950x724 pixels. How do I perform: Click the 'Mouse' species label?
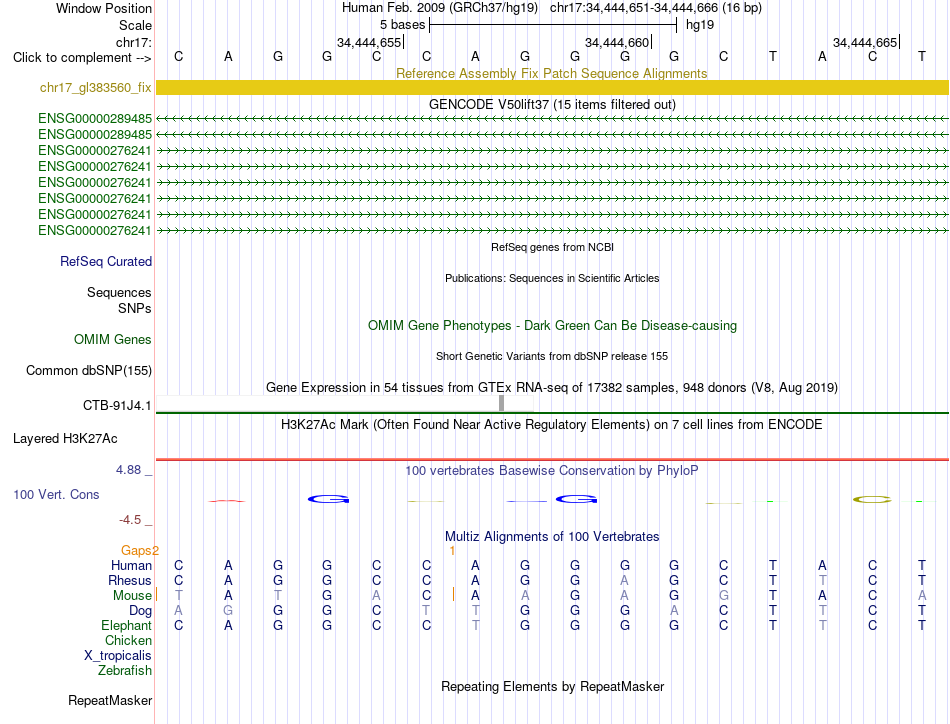pos(132,596)
